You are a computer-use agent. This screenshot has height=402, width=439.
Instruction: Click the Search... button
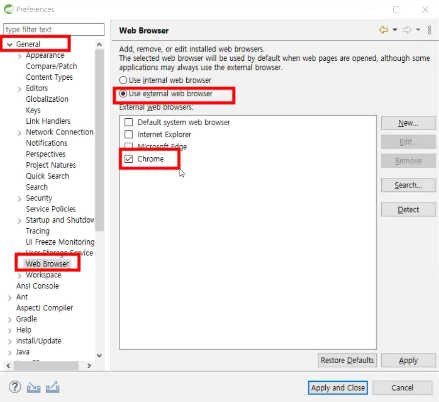(x=408, y=185)
